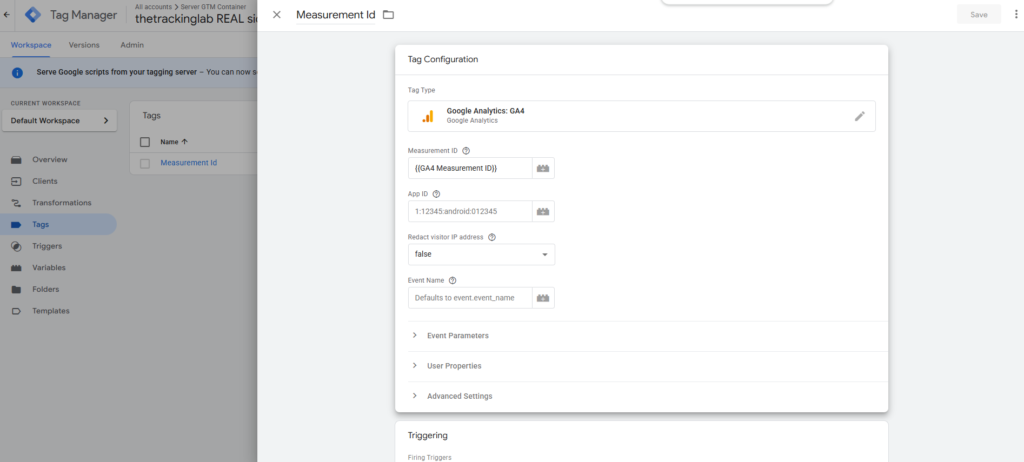This screenshot has width=1024, height=462.
Task: Click the Tag Configuration heading
Action: coord(443,59)
